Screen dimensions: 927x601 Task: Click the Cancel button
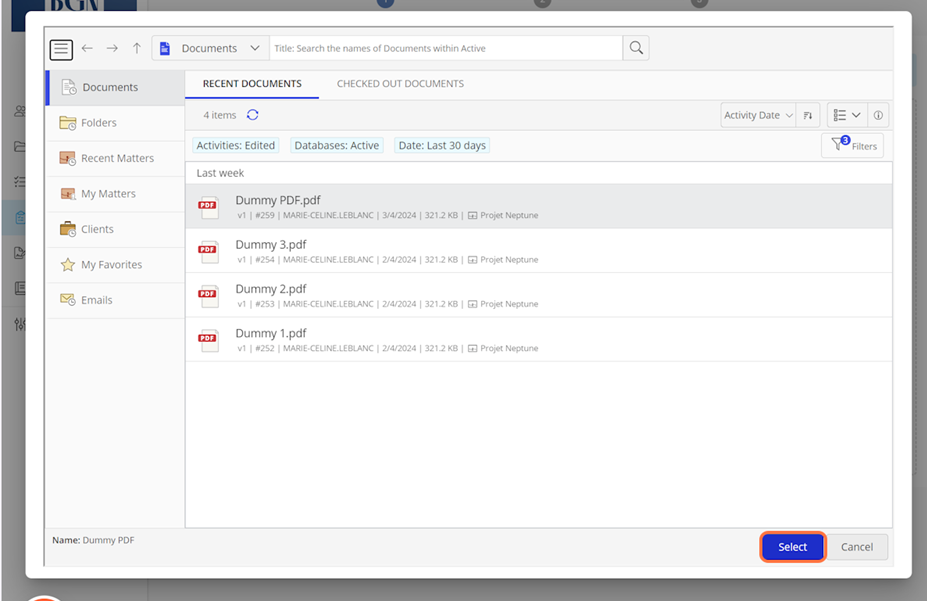point(857,547)
